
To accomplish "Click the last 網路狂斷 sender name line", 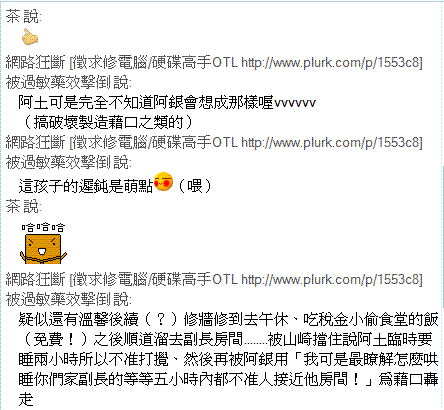I will coord(214,279).
